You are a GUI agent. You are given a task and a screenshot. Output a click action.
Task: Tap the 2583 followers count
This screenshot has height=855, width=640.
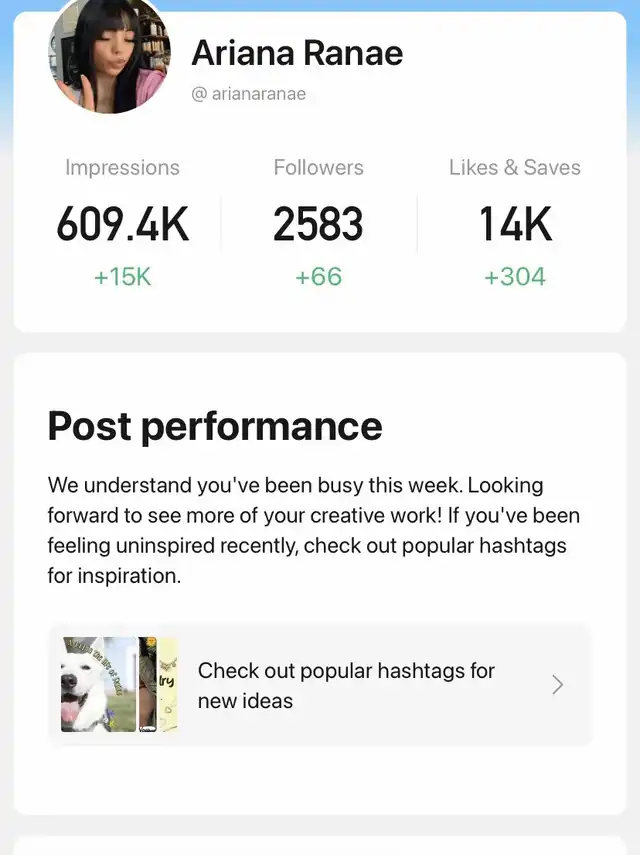point(318,225)
